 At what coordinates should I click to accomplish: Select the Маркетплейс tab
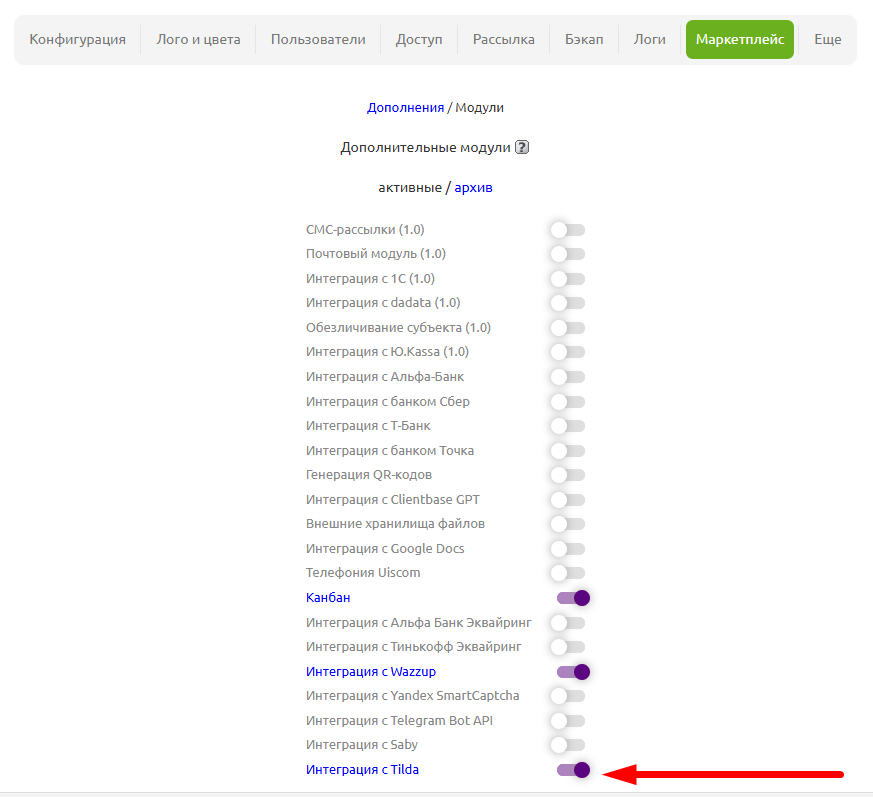pyautogui.click(x=739, y=40)
